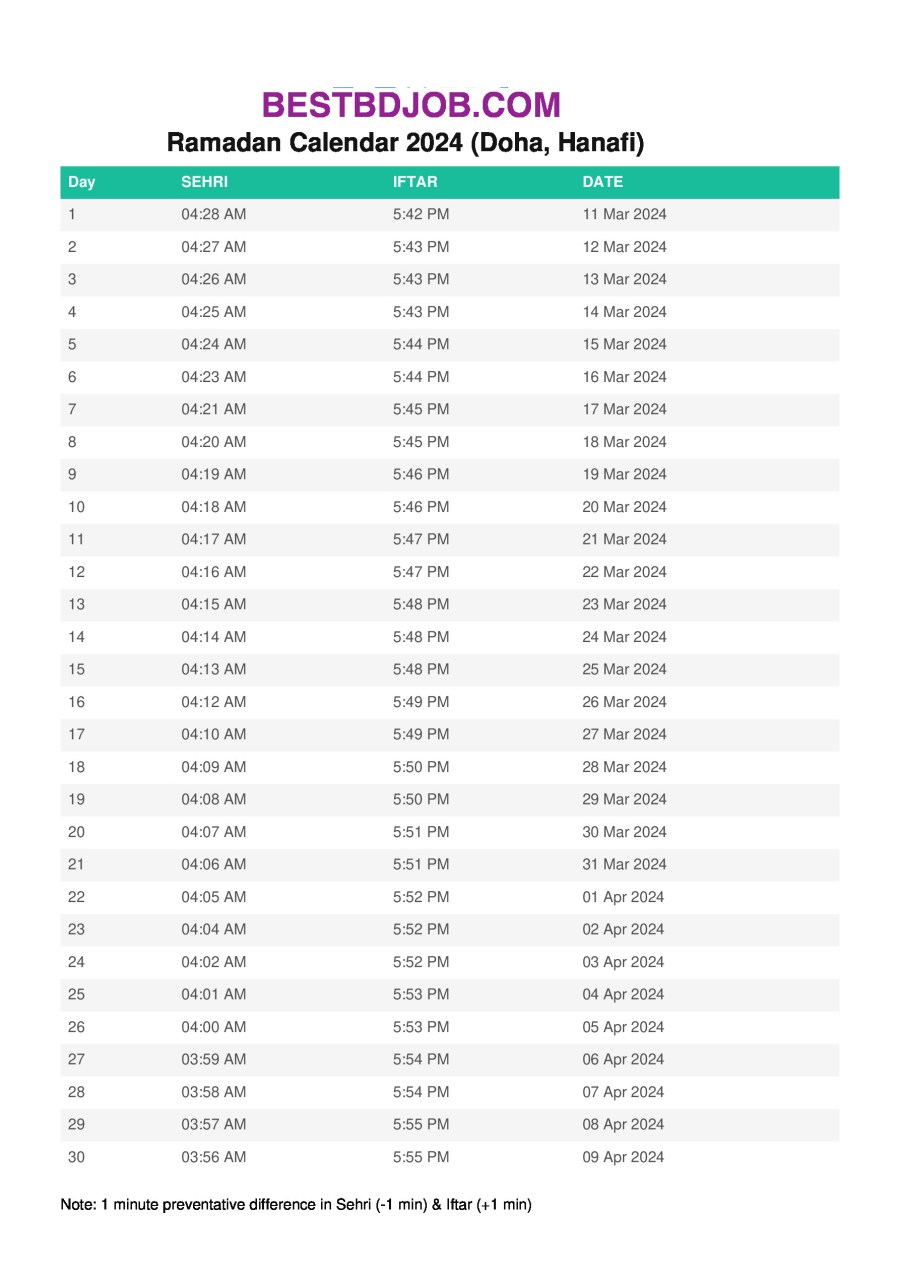Click day number 15 in Day column
The width and height of the screenshot is (900, 1273).
[x=77, y=669]
